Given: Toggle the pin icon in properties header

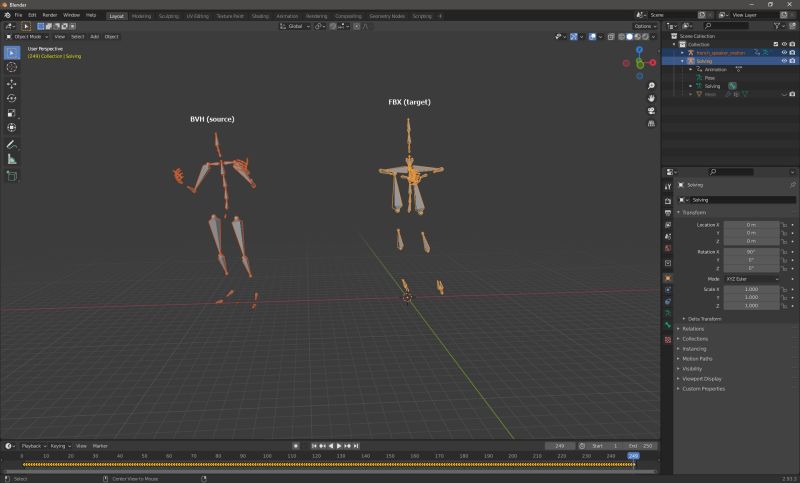Looking at the screenshot, I should coord(792,185).
